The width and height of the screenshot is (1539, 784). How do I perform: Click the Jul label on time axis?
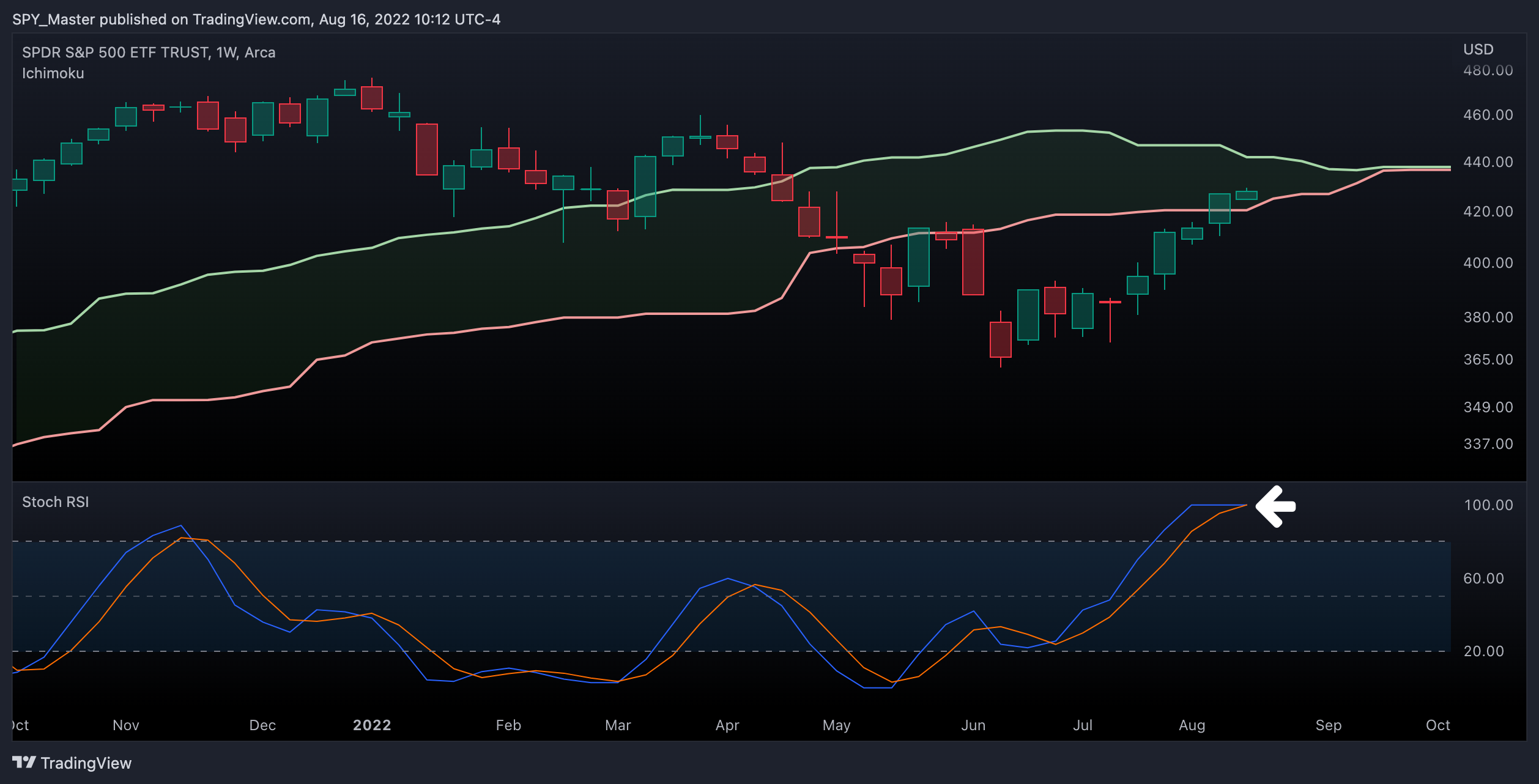[1083, 725]
